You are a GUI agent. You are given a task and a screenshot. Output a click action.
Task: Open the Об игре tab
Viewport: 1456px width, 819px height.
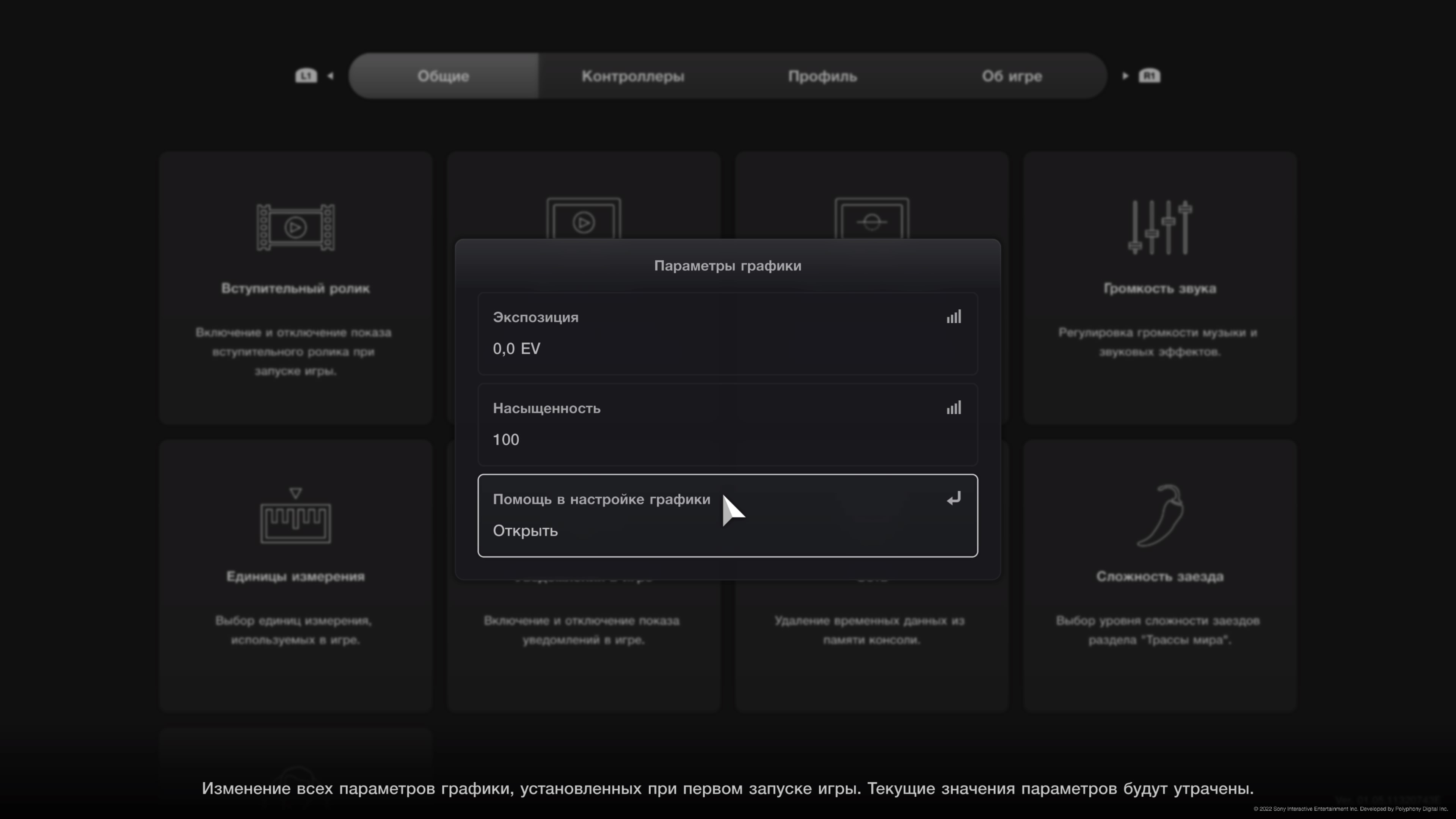pyautogui.click(x=1012, y=76)
